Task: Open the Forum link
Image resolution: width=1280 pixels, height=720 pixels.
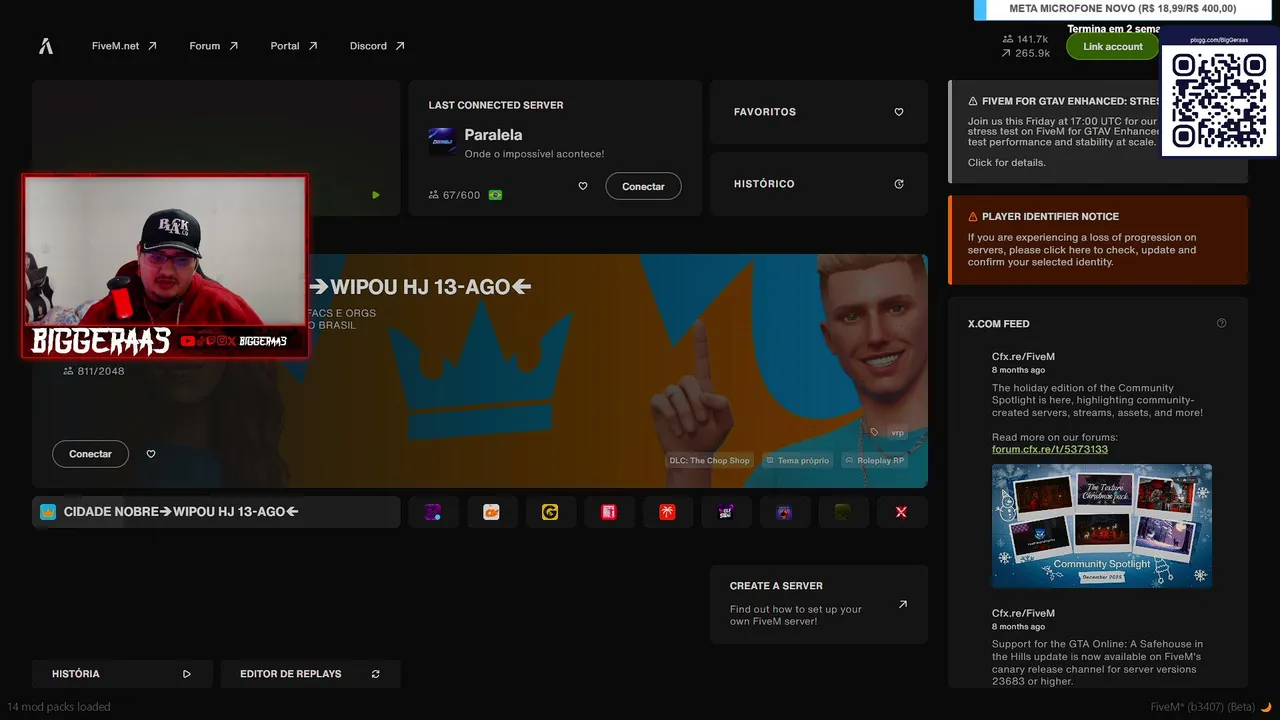Action: pyautogui.click(x=214, y=46)
